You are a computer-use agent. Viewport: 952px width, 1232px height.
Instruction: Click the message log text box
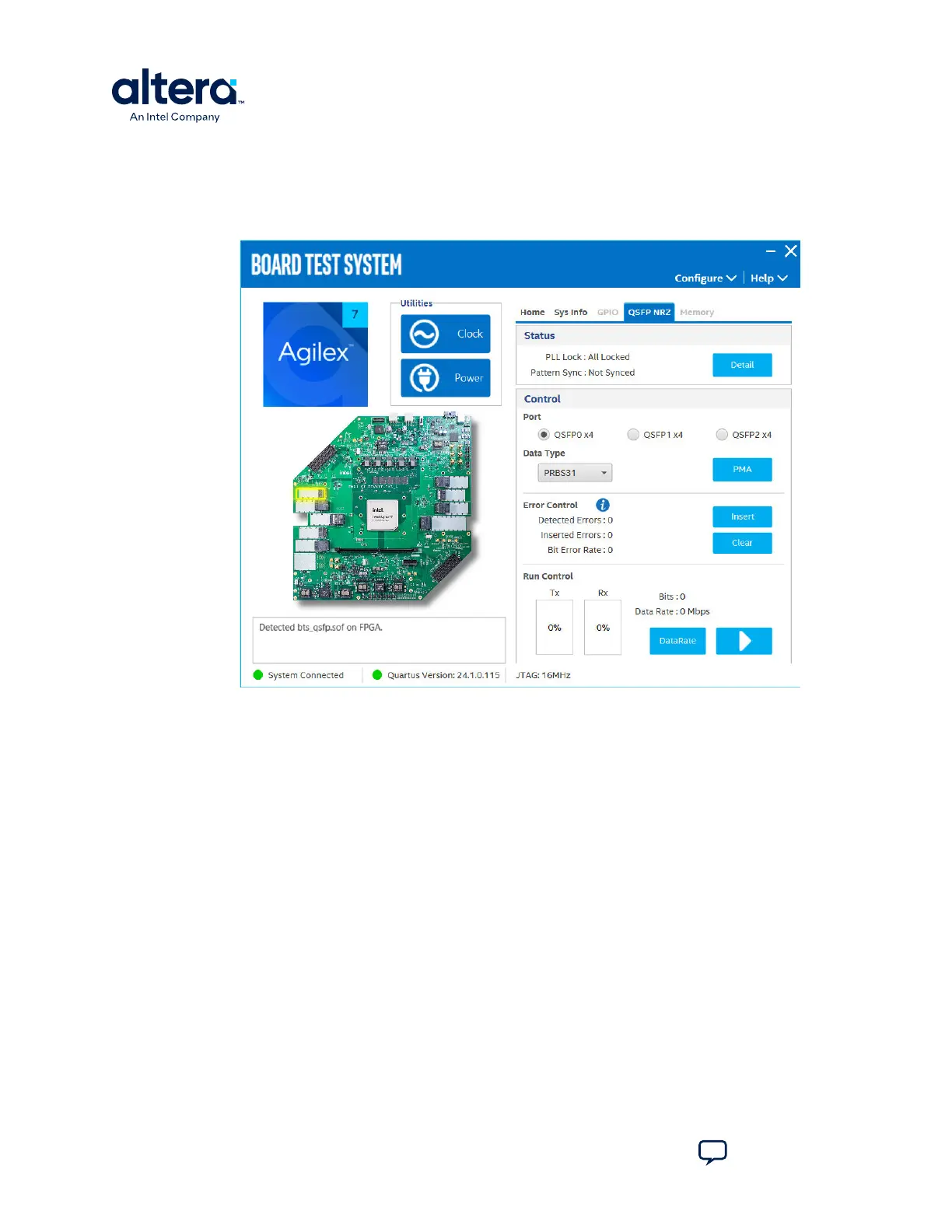point(379,640)
